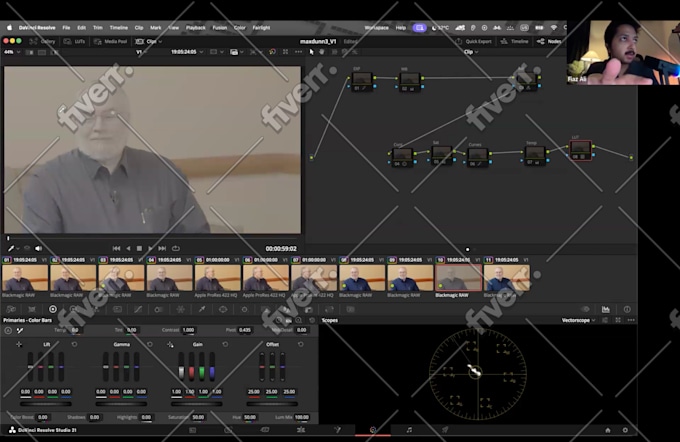The width and height of the screenshot is (680, 442).
Task: Open the Curves palette icon
Action: coord(138,309)
